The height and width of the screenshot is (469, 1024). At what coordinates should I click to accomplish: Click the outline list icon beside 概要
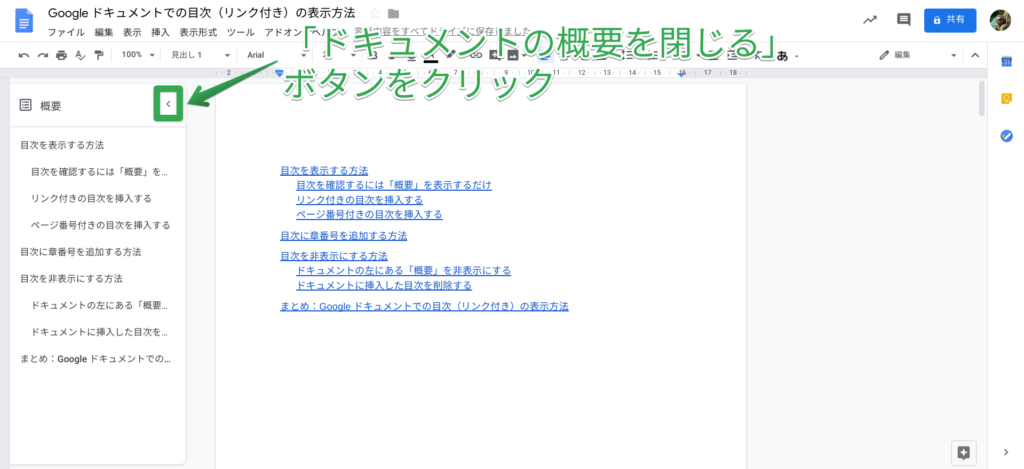pos(25,105)
